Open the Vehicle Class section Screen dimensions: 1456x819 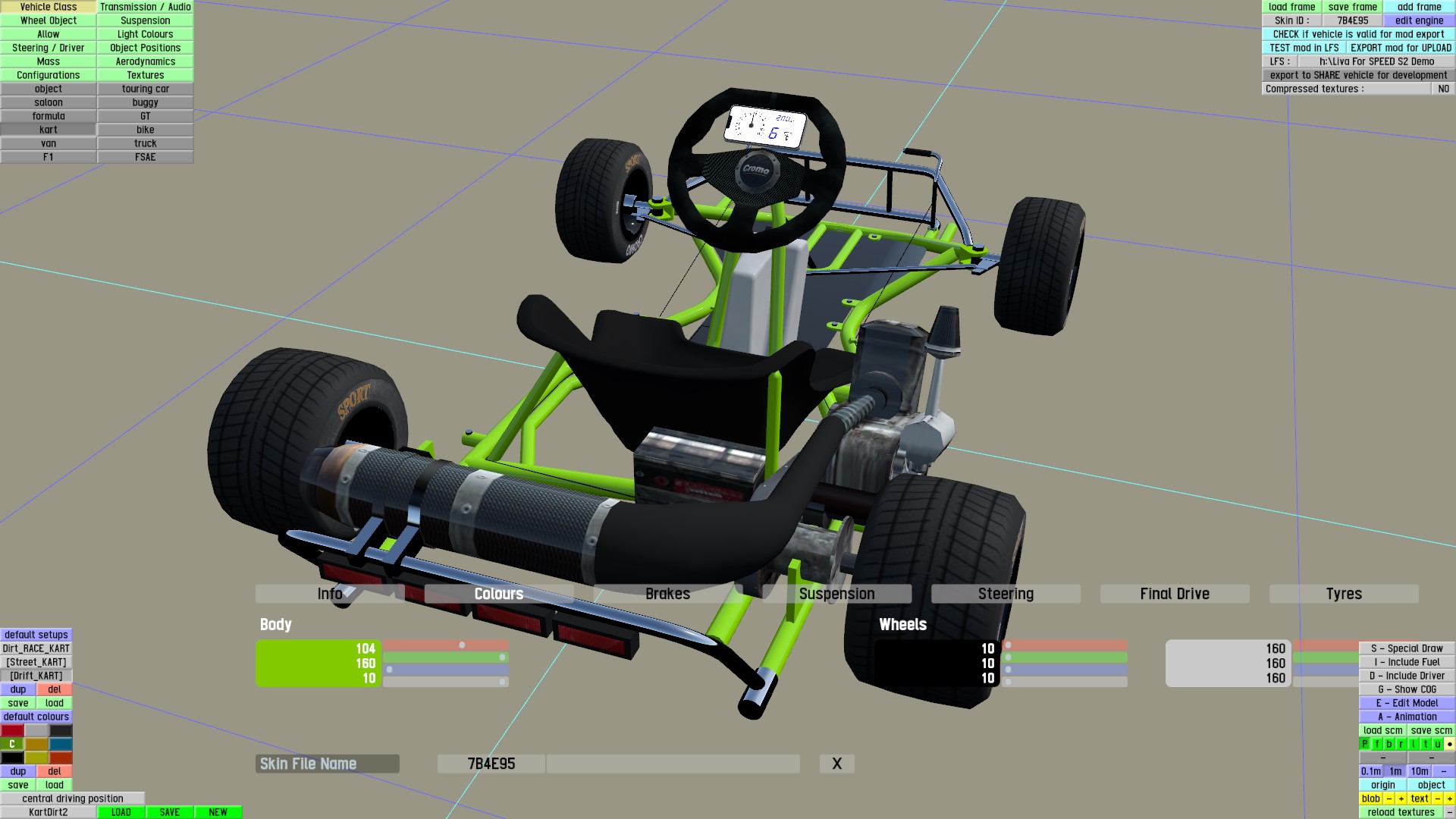click(49, 7)
